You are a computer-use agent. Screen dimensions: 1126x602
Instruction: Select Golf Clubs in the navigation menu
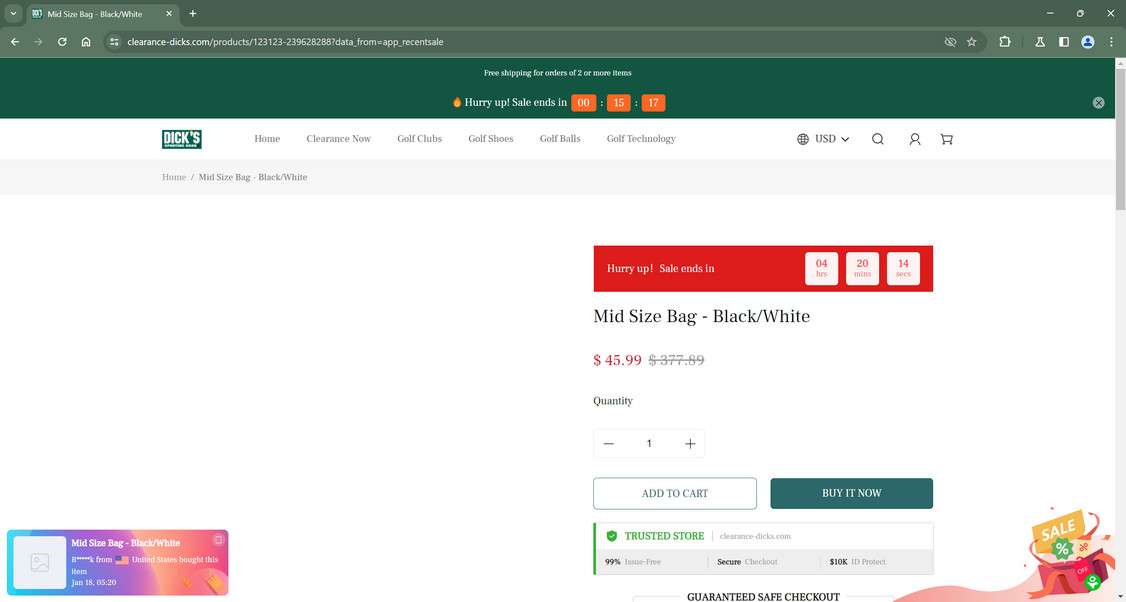(419, 139)
